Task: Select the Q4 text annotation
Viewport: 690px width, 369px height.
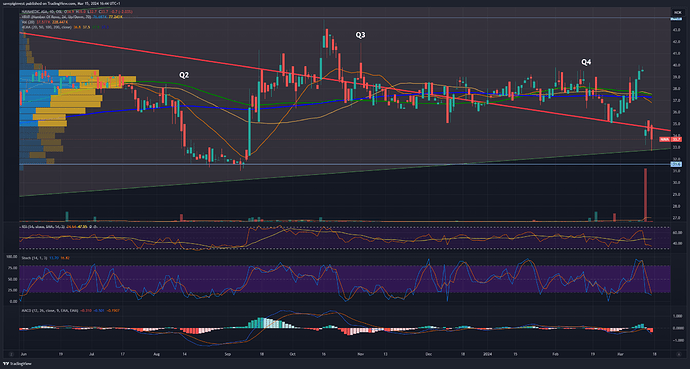Action: [586, 62]
